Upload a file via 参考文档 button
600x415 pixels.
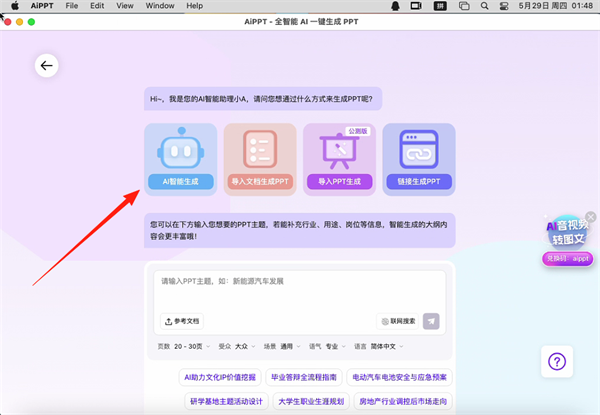pyautogui.click(x=182, y=321)
